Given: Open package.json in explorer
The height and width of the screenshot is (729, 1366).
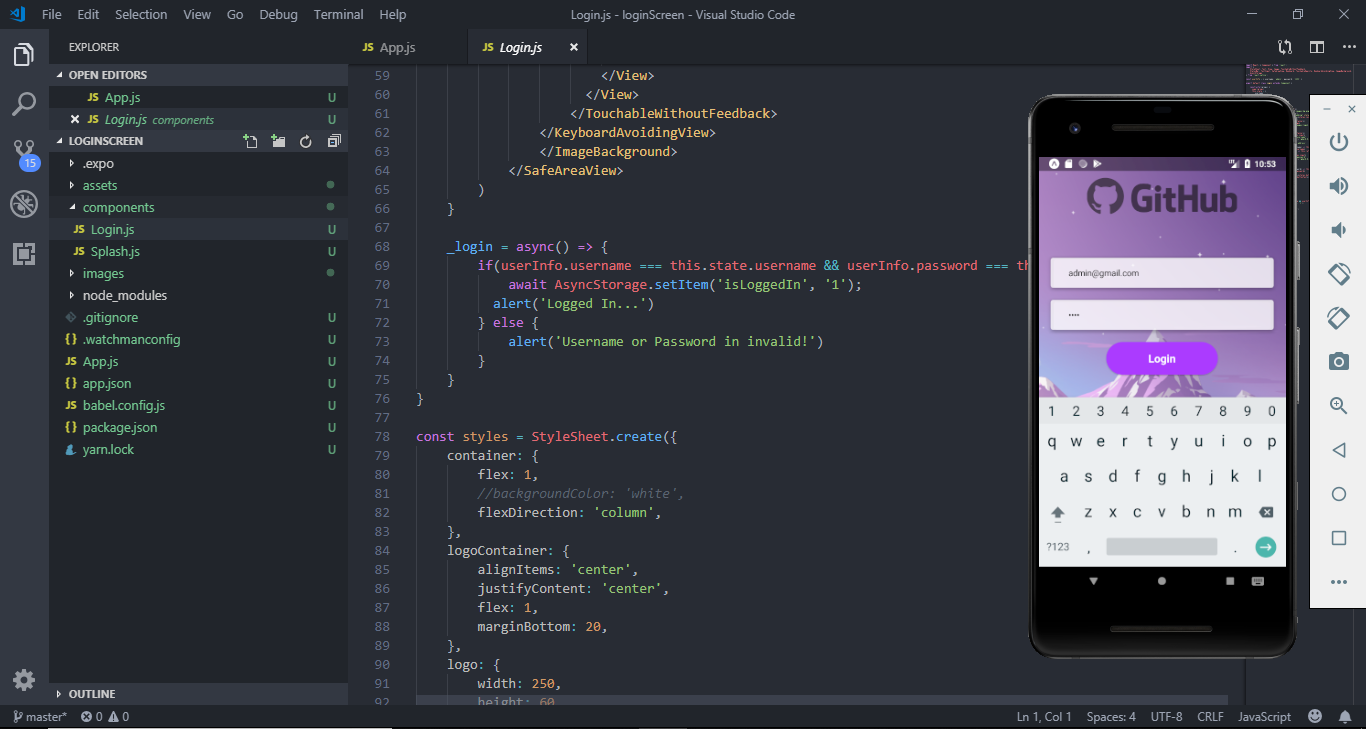Looking at the screenshot, I should click(199, 427).
